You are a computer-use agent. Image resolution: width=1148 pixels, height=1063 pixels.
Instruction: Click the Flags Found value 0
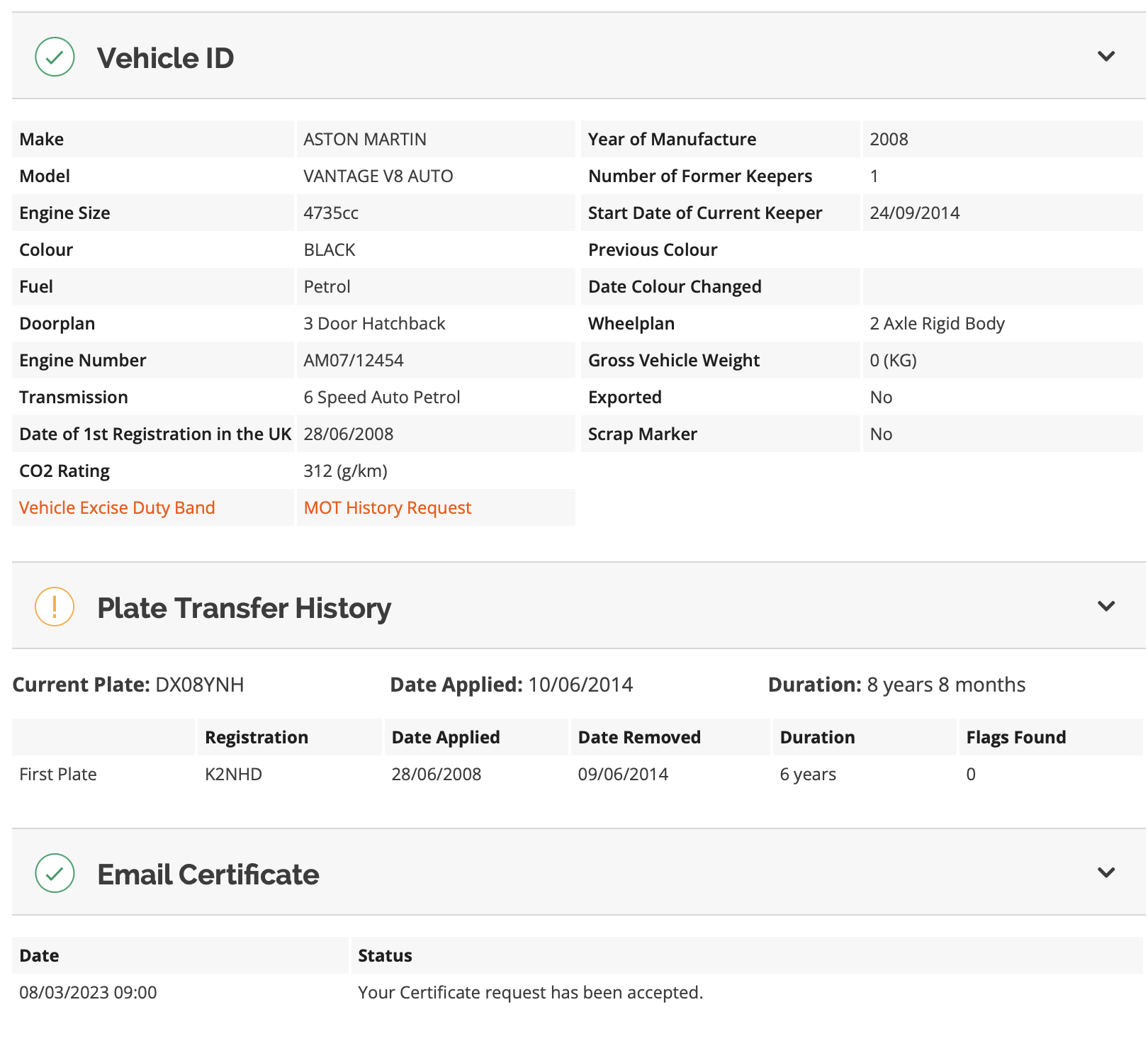point(971,774)
